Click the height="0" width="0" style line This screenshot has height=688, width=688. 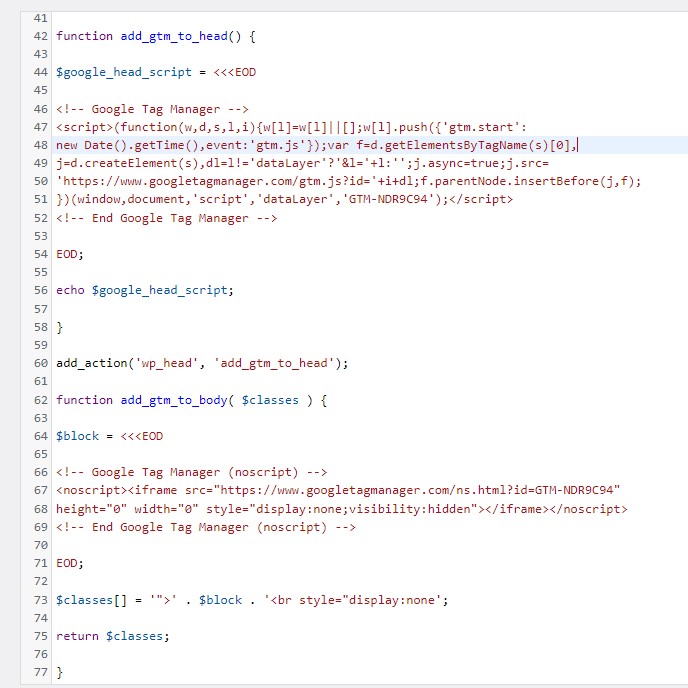point(342,509)
